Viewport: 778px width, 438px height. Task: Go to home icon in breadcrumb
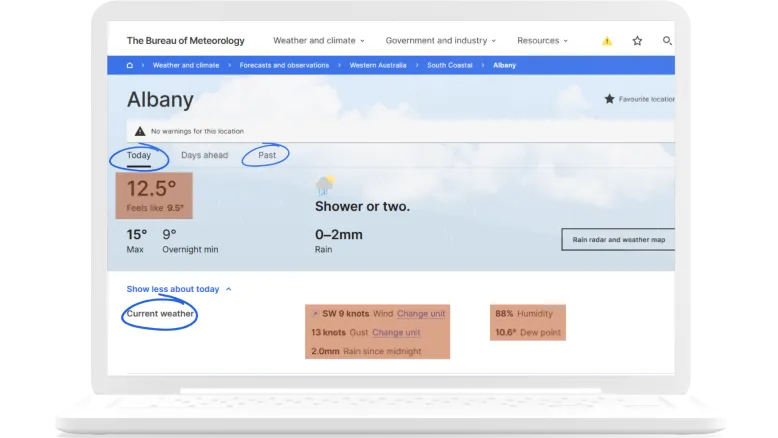pyautogui.click(x=130, y=65)
